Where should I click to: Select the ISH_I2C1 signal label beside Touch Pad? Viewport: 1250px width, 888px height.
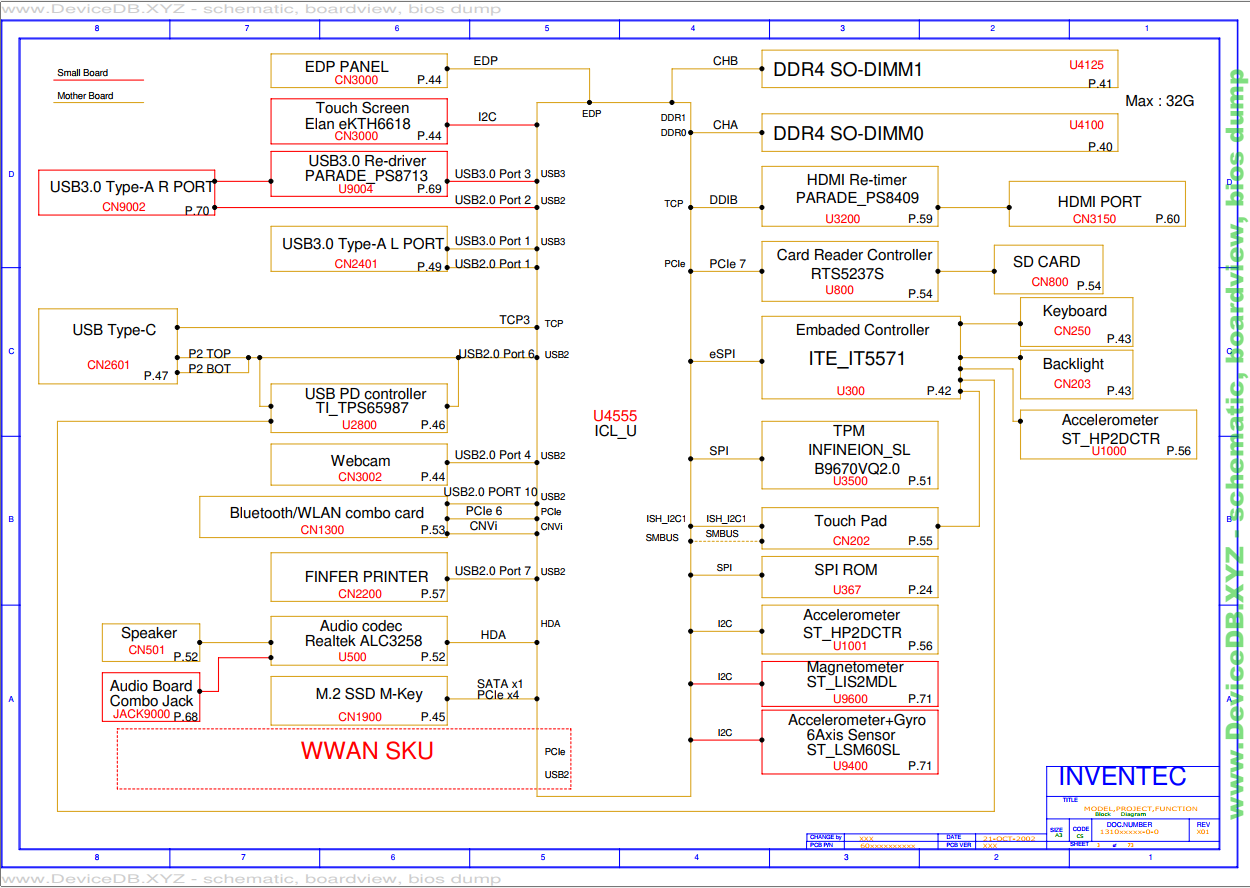(x=727, y=519)
